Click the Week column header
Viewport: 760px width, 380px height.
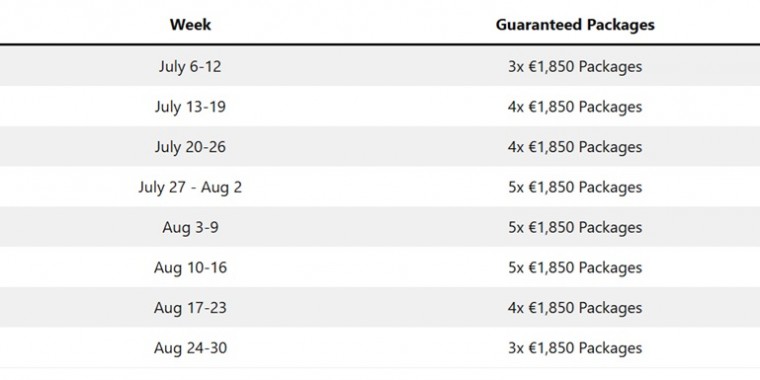pos(190,24)
